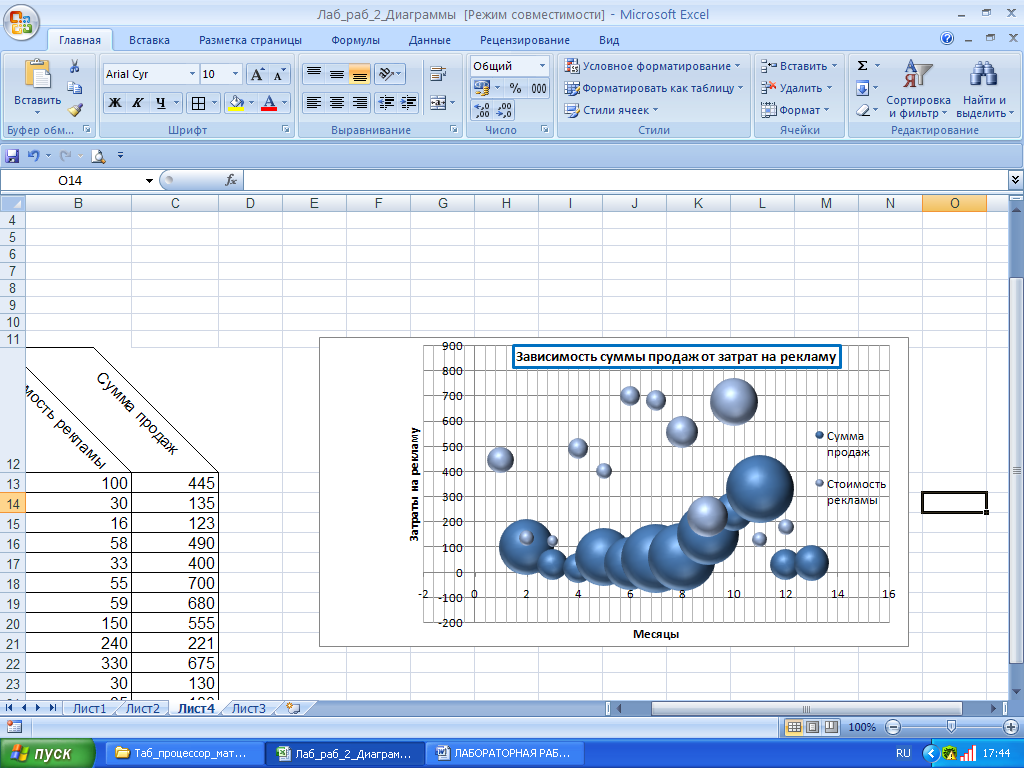
Task: Align text to top of cell
Action: [314, 74]
